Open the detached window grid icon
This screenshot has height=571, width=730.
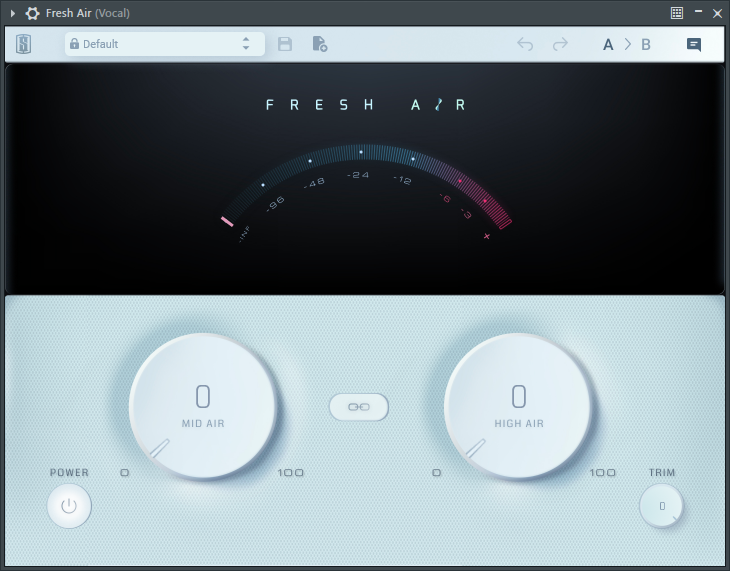tap(677, 13)
